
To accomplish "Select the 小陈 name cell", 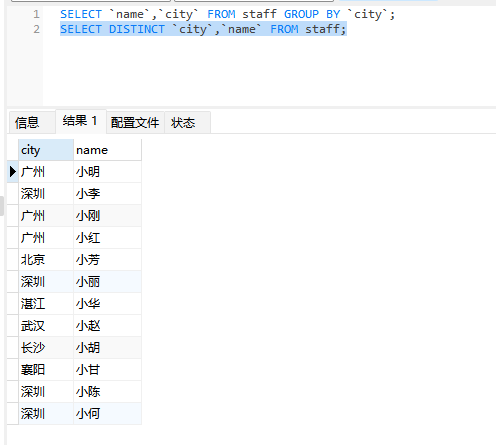I will (107, 392).
